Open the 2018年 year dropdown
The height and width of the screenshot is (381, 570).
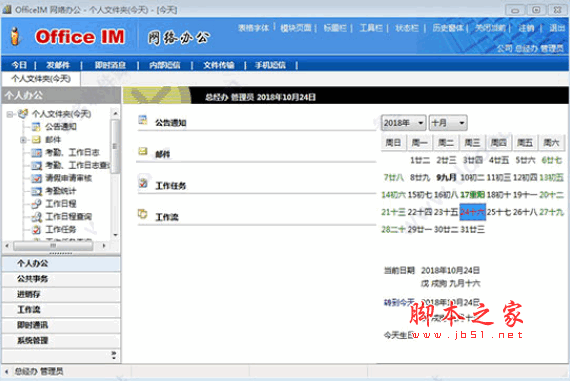(x=404, y=123)
